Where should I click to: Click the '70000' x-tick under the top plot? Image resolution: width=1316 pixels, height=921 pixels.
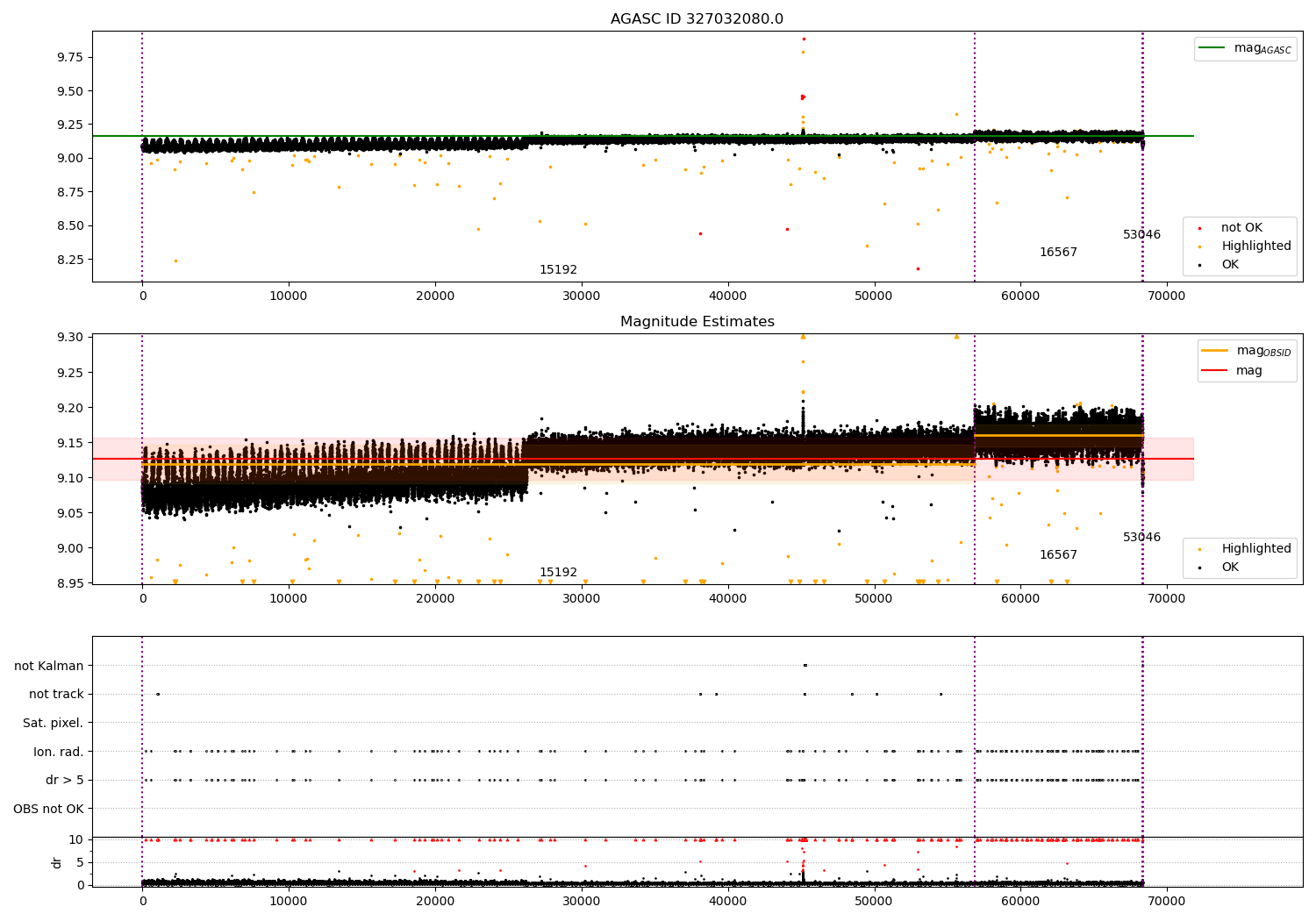click(1166, 296)
